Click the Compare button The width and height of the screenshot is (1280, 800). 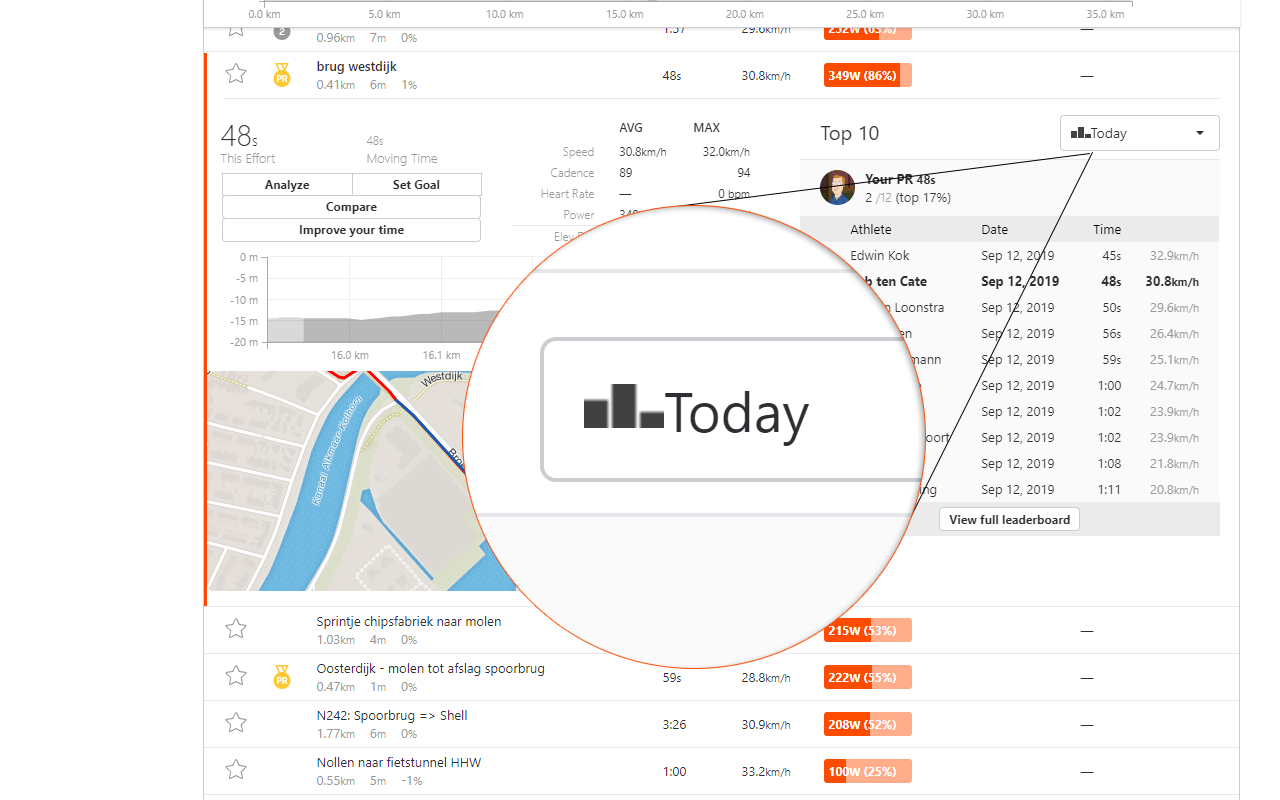tap(351, 207)
